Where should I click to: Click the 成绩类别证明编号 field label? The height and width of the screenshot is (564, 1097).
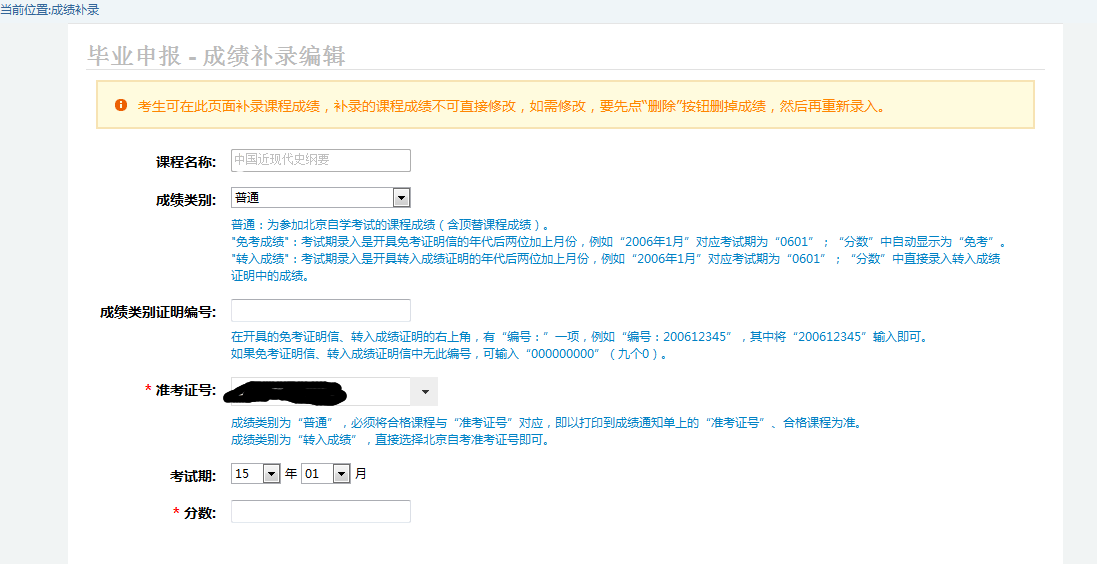[157, 311]
